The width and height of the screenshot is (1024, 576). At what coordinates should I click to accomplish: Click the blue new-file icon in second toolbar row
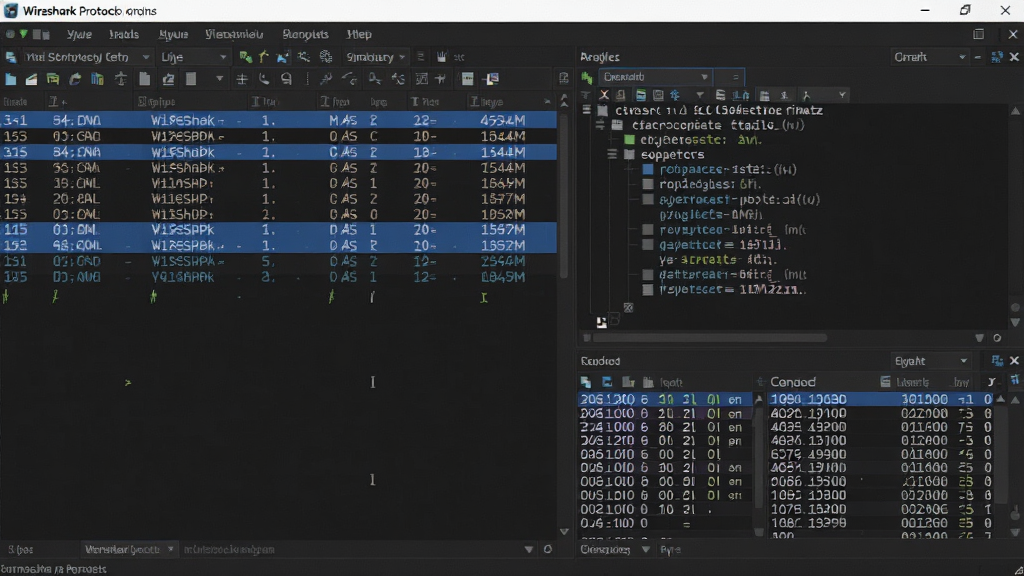pyautogui.click(x=10, y=79)
